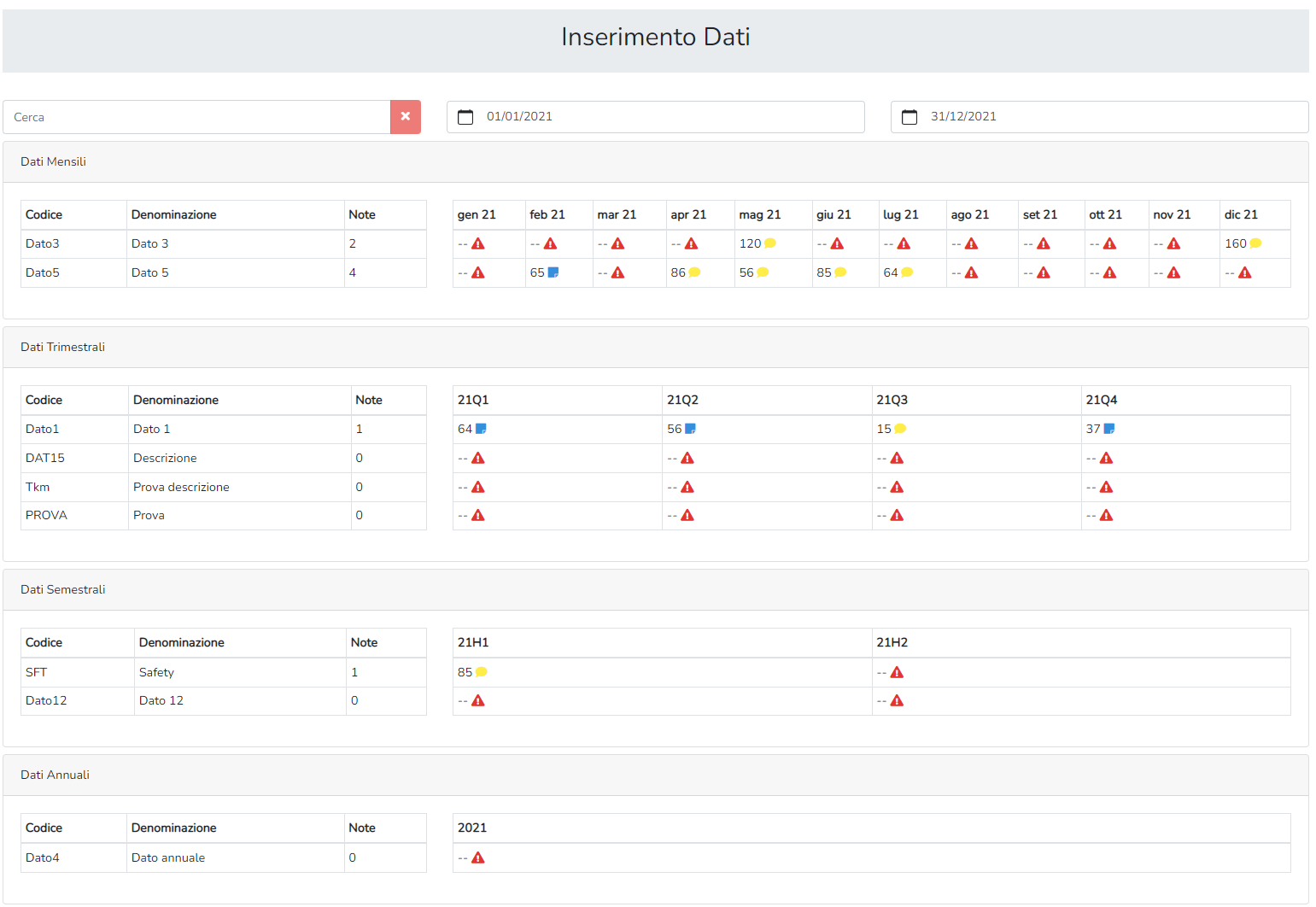1316x907 pixels.
Task: Click warning icon for Dato3 mar 21
Action: coord(618,244)
